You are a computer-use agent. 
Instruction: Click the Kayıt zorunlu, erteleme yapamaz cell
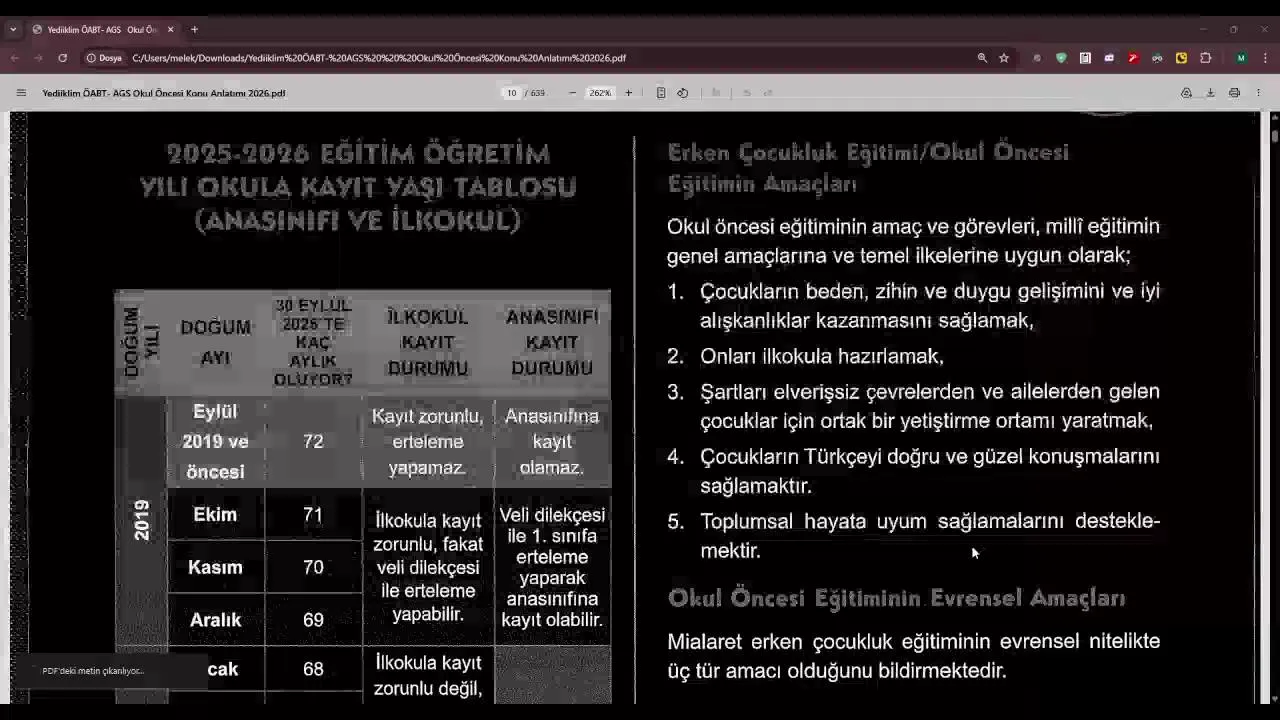(x=428, y=441)
